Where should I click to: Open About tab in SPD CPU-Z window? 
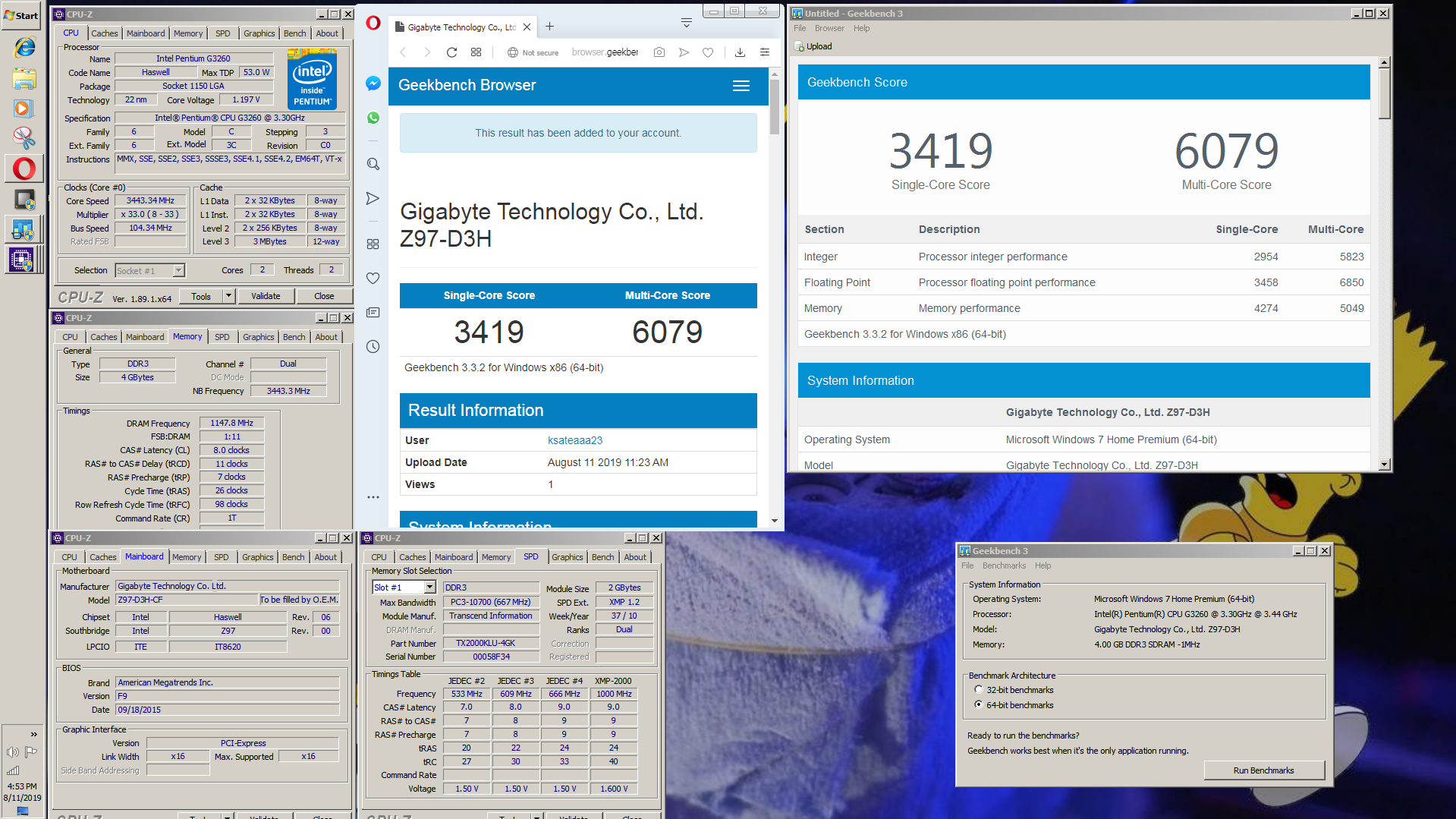635,557
